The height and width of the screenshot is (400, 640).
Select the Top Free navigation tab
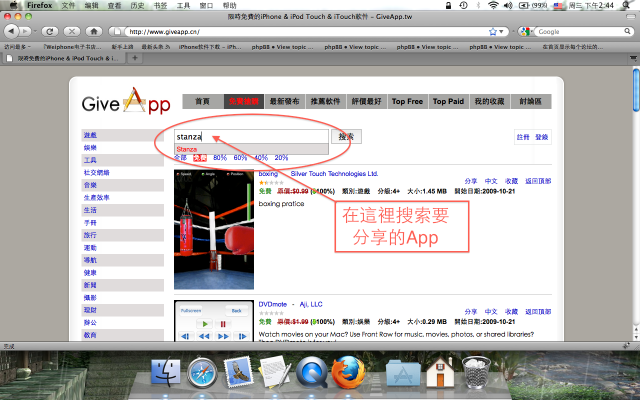407,101
